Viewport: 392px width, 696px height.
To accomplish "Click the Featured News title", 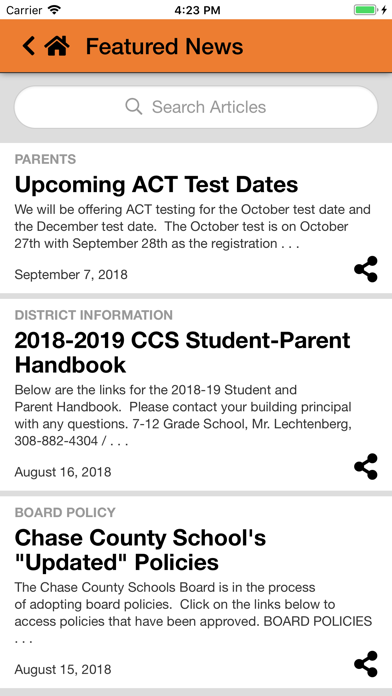I will point(164,46).
